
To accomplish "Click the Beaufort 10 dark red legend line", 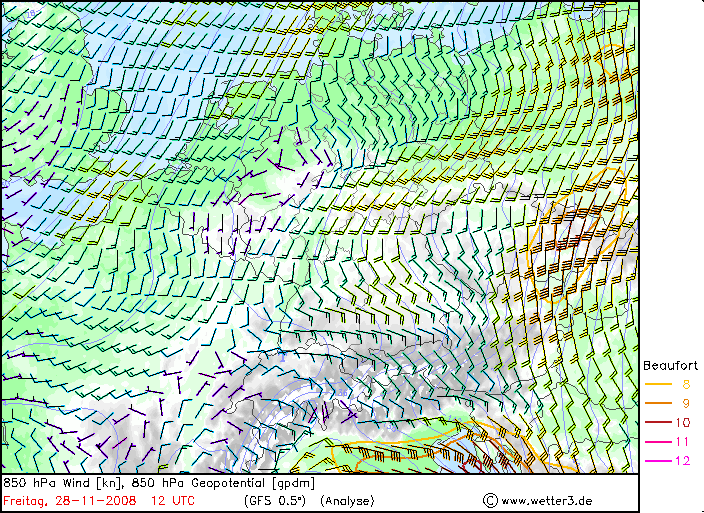I will pyautogui.click(x=658, y=422).
